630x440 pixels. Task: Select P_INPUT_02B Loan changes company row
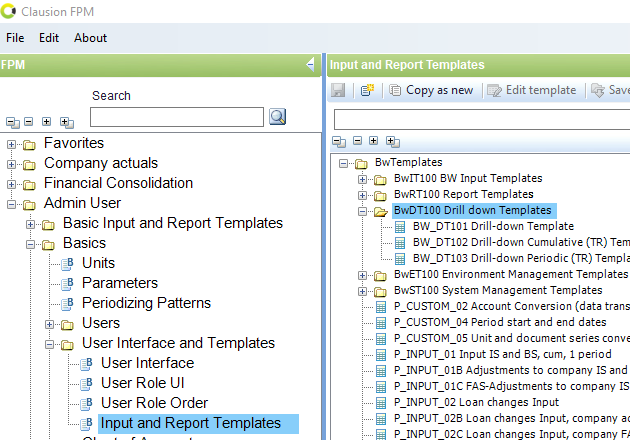pyautogui.click(x=511, y=418)
